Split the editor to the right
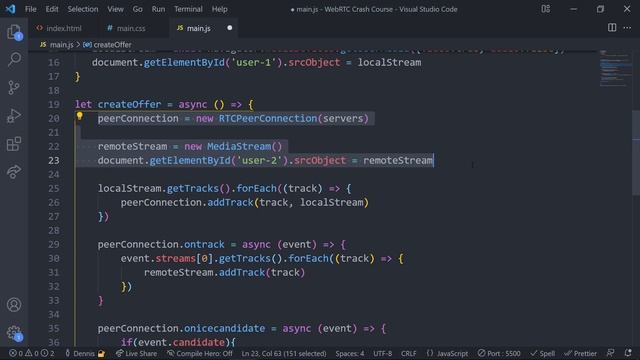This screenshot has height=360, width=640. click(x=612, y=28)
